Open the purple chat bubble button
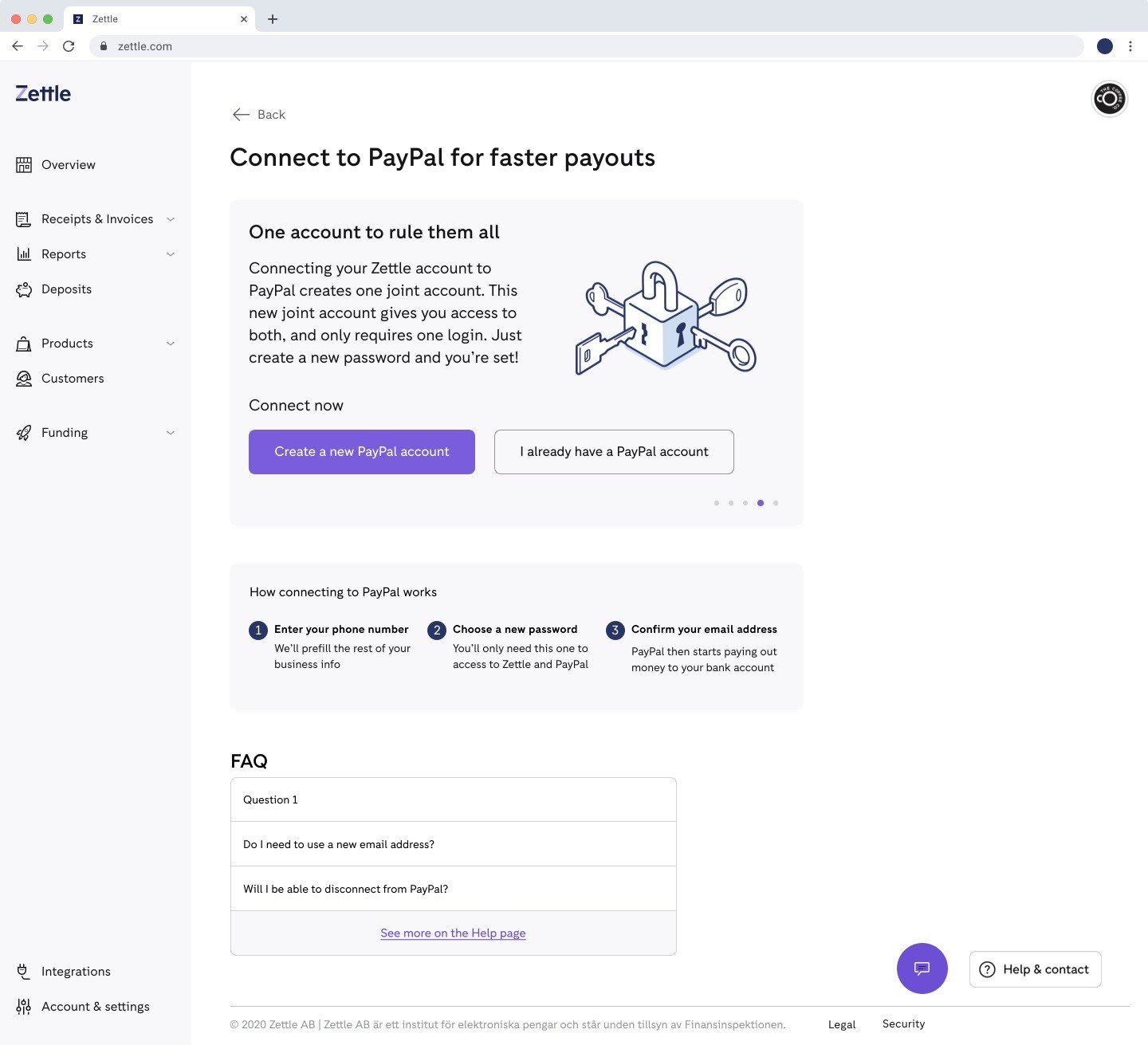The width and height of the screenshot is (1148, 1045). pyautogui.click(x=922, y=968)
